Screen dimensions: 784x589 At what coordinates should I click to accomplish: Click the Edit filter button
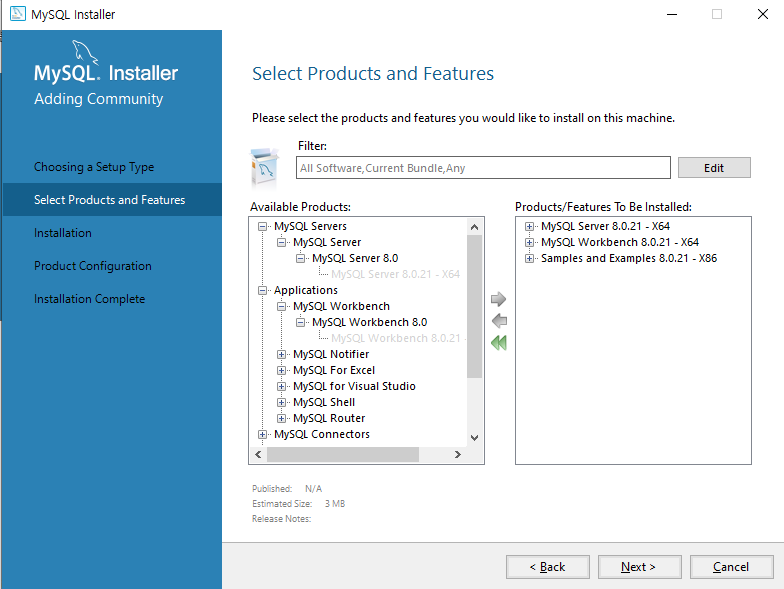[714, 168]
